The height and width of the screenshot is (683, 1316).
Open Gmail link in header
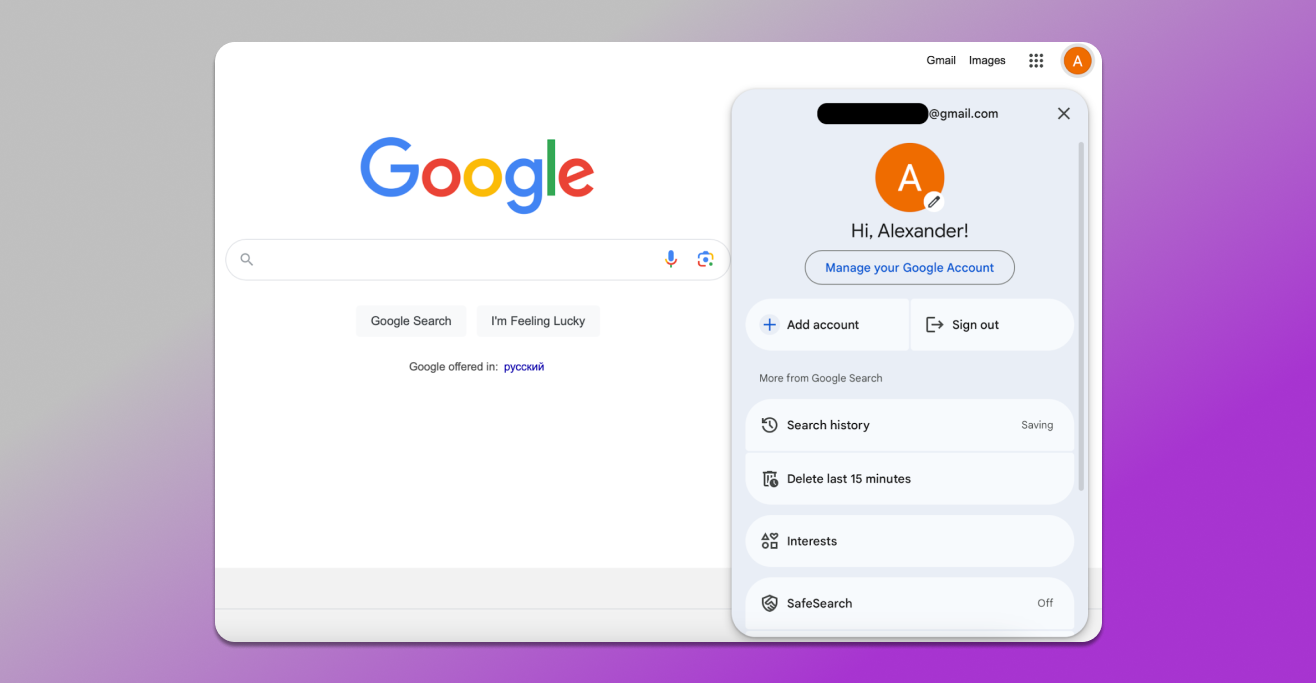(941, 60)
